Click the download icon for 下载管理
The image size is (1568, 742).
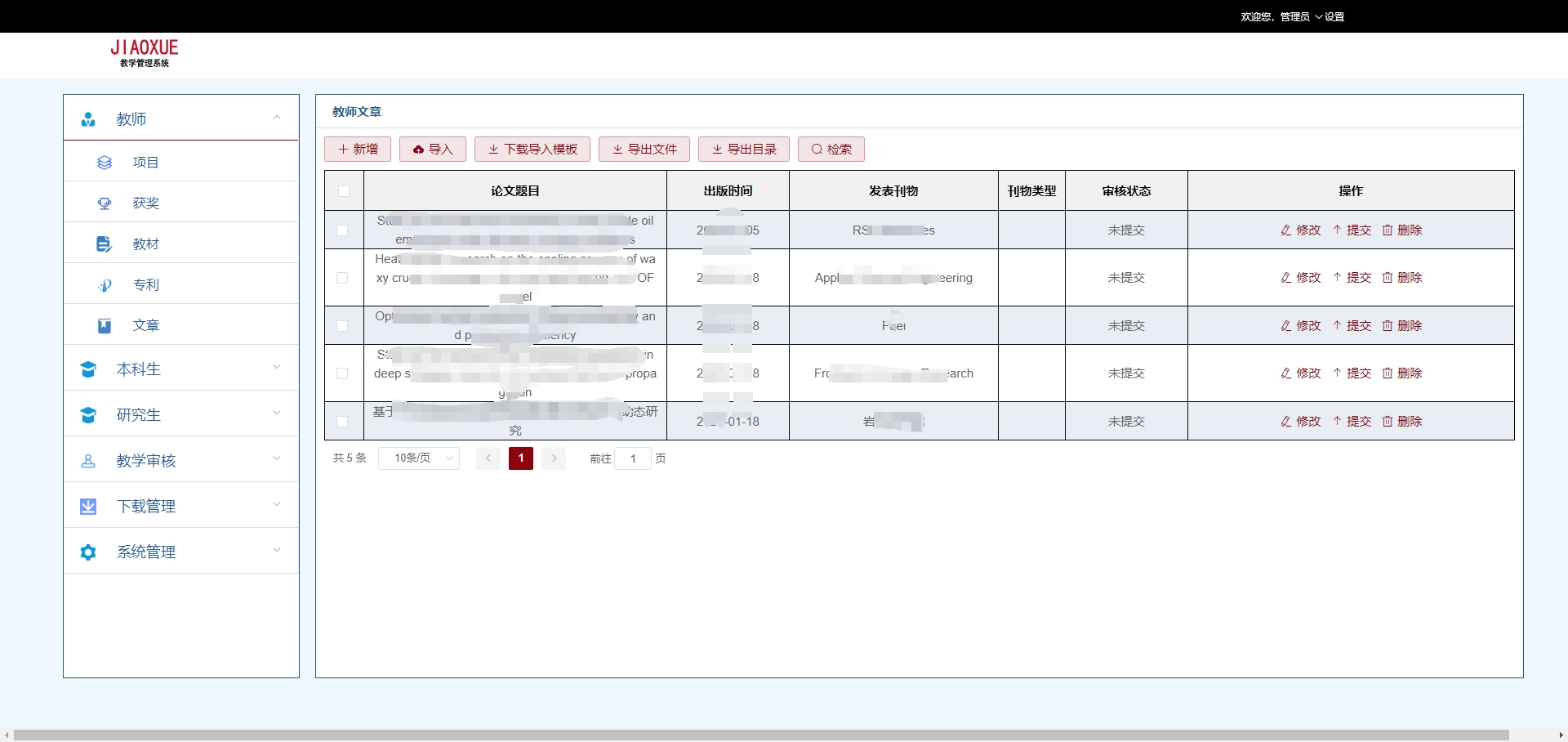click(88, 507)
